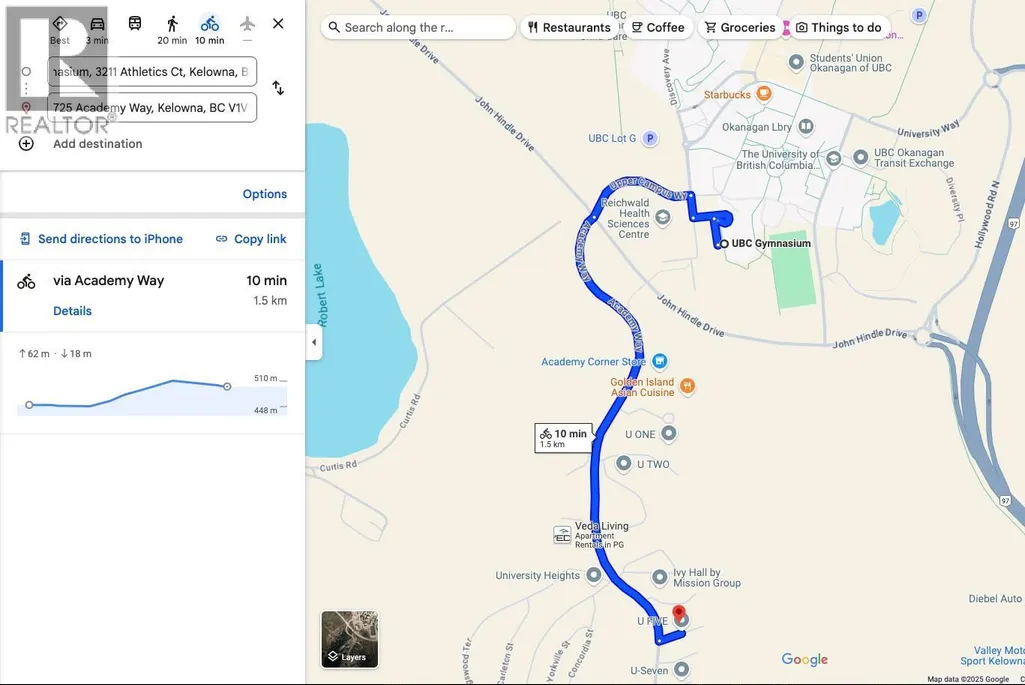
Task: Select cycling travel mode icon
Action: 210,24
